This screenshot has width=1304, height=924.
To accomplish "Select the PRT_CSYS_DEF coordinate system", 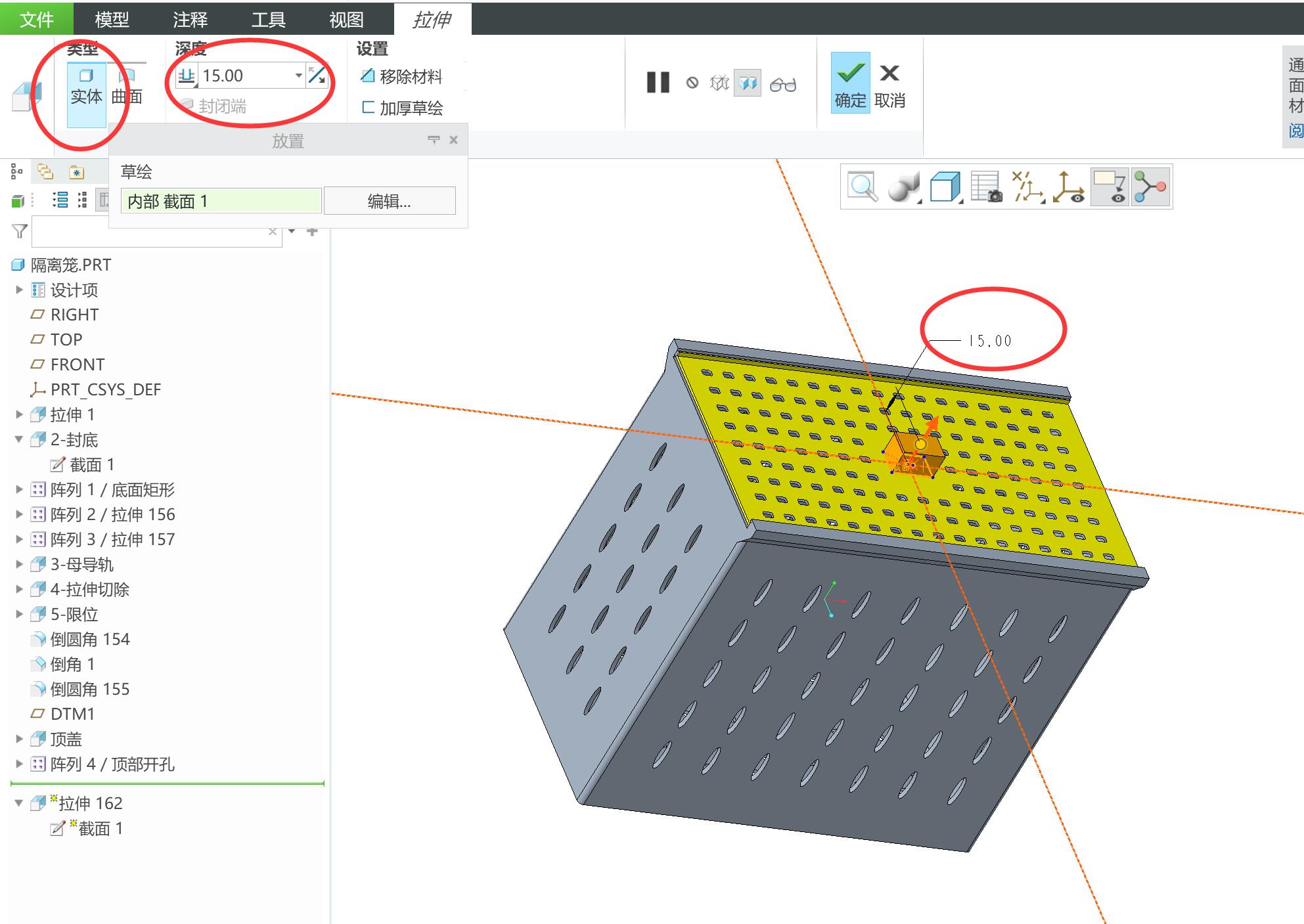I will tap(95, 389).
